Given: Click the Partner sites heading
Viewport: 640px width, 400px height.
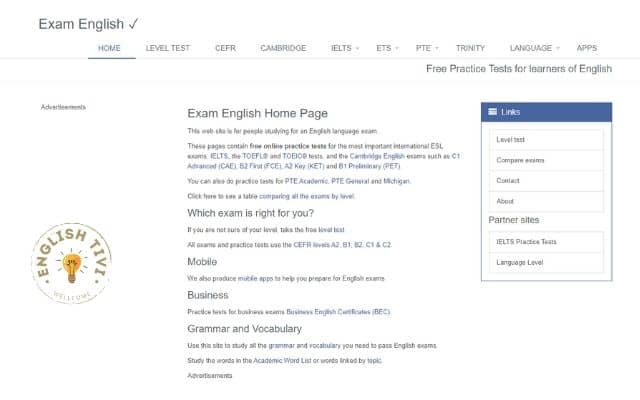Looking at the screenshot, I should (x=513, y=220).
